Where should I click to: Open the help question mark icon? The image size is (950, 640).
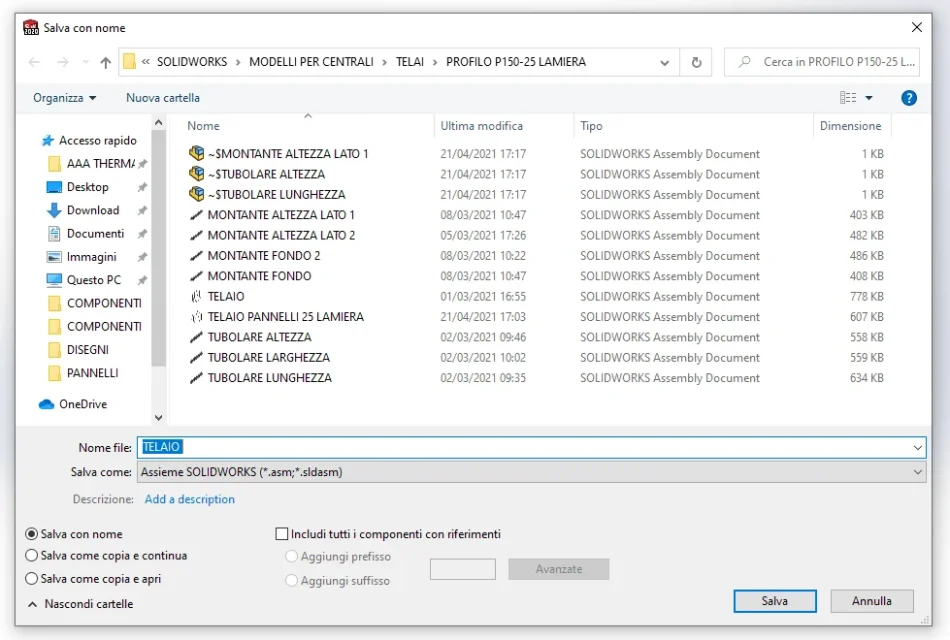(x=909, y=98)
